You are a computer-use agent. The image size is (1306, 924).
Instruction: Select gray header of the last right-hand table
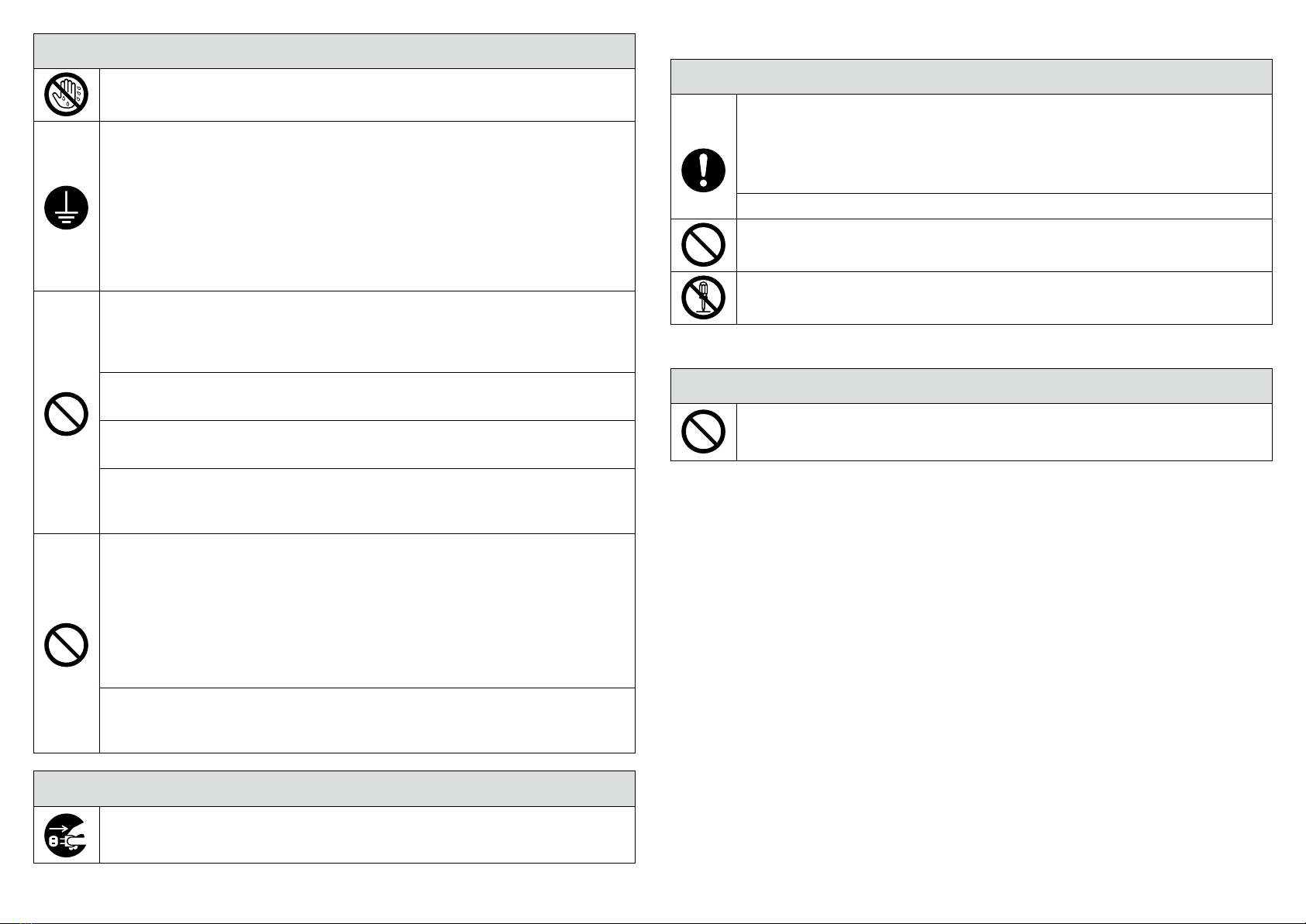(971, 386)
